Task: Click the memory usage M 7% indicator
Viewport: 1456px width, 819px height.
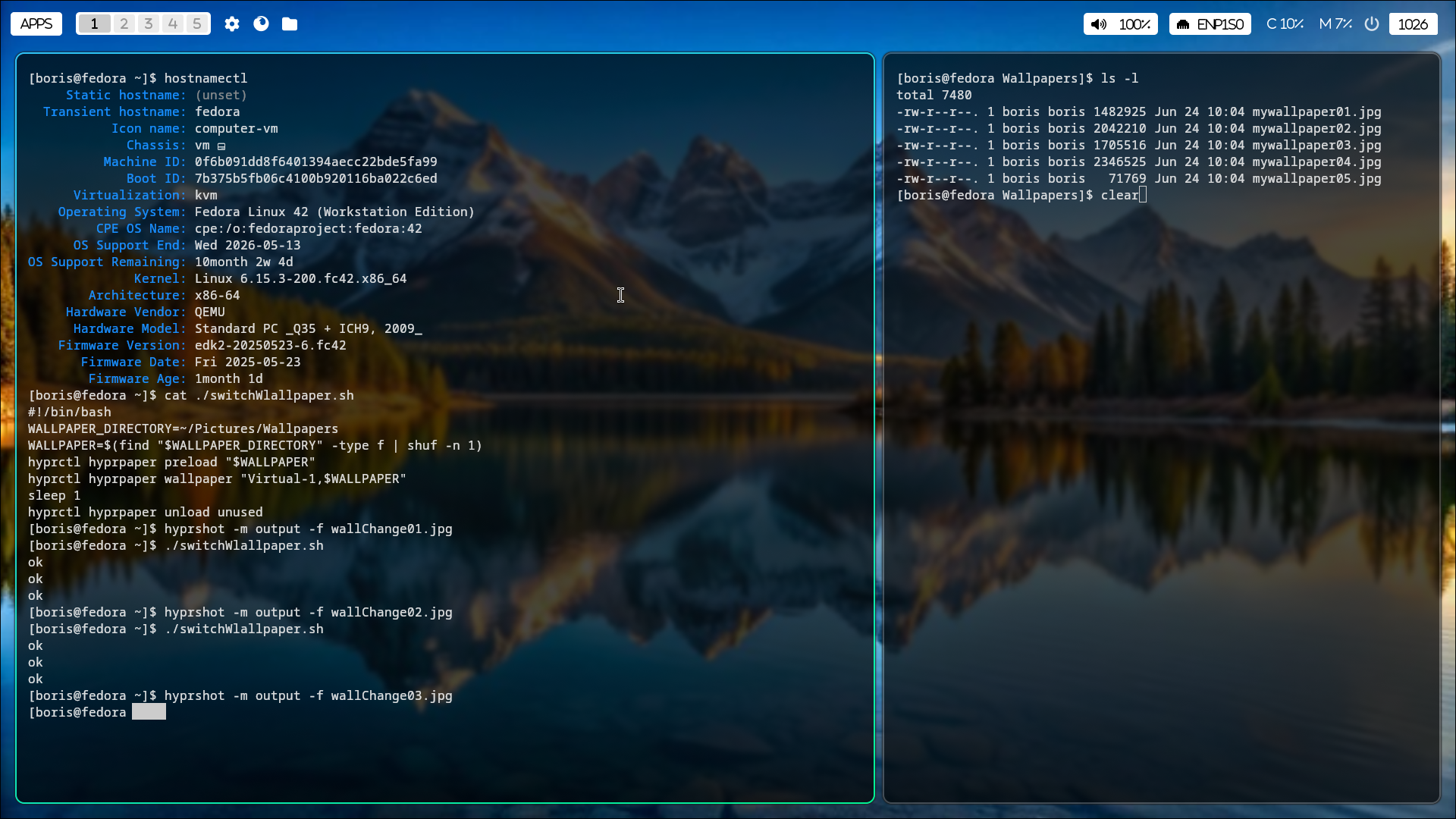Action: point(1335,24)
